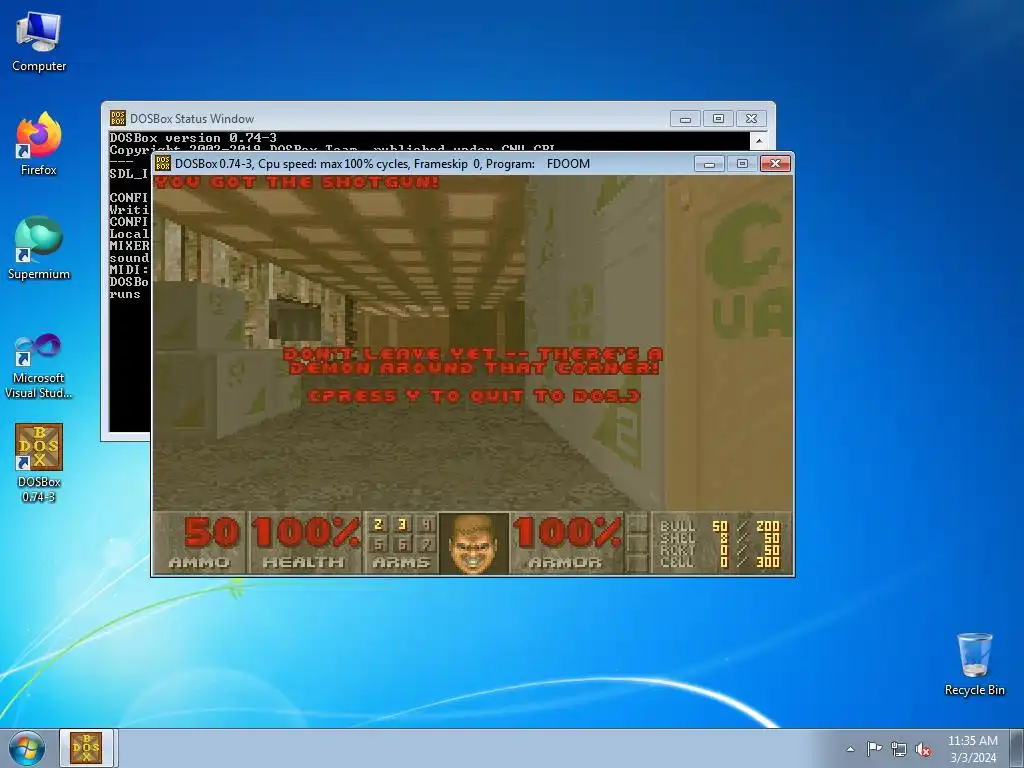Open the Computer desktop icon
1024x768 pixels.
[x=39, y=43]
